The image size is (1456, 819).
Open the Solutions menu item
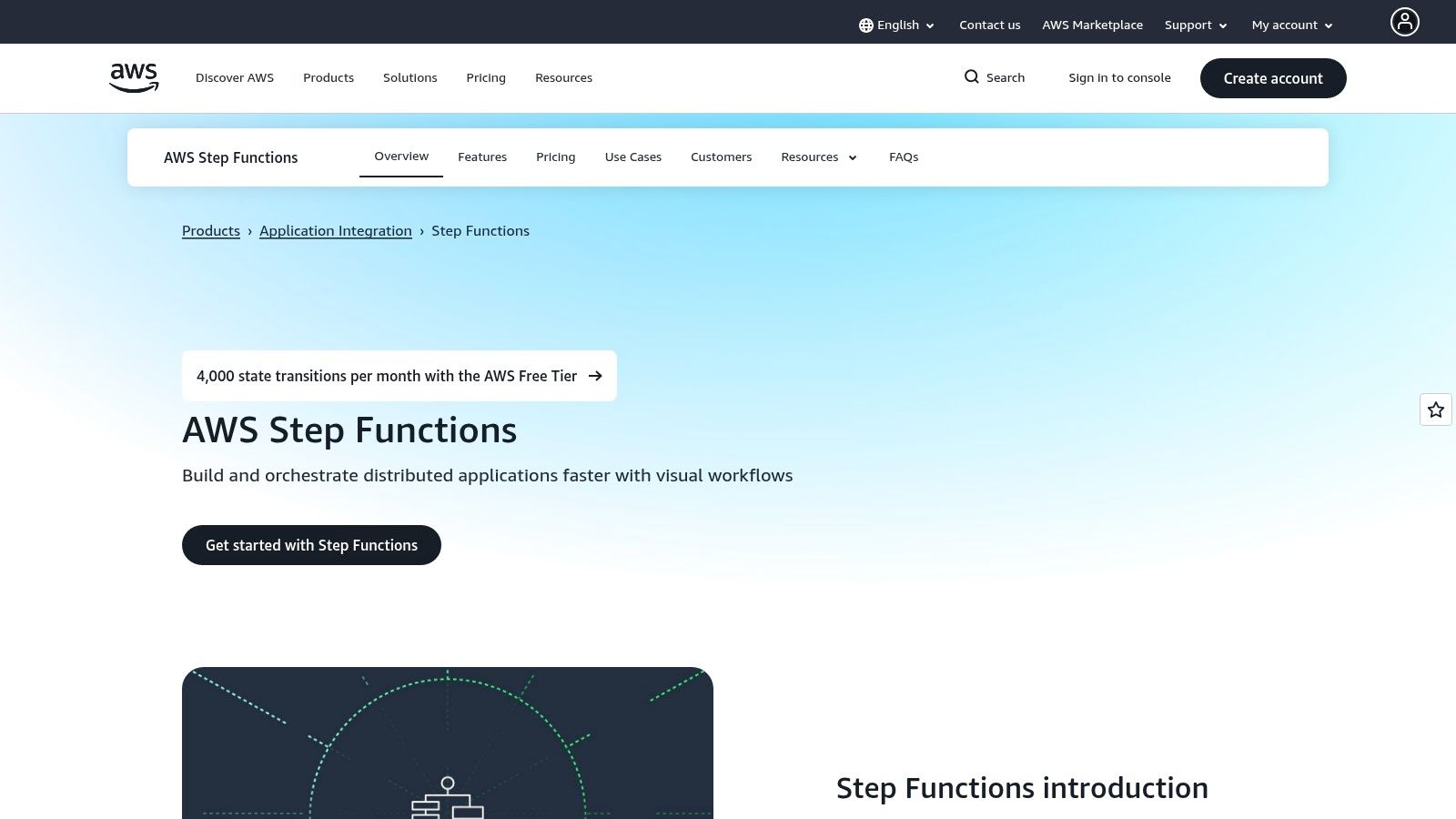[409, 77]
